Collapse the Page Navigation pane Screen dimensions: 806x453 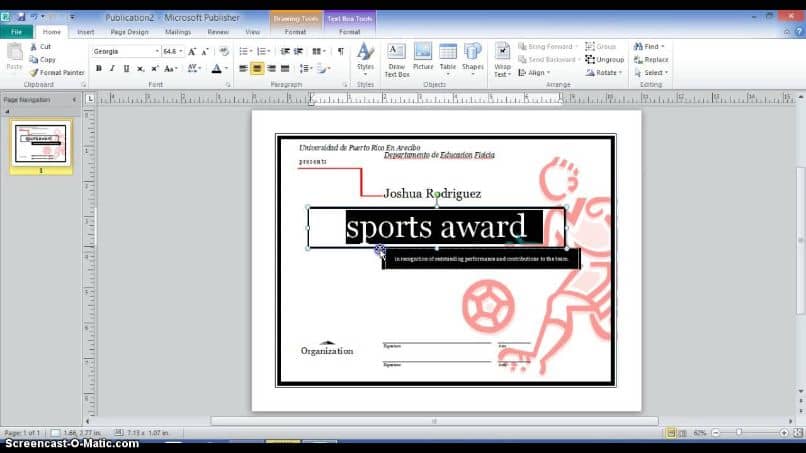click(75, 100)
